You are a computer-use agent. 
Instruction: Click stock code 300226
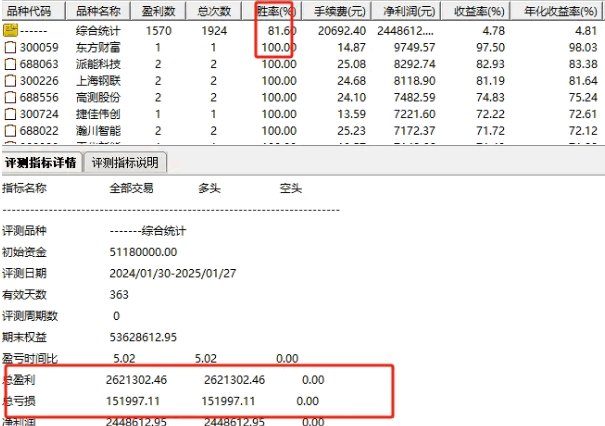point(39,81)
